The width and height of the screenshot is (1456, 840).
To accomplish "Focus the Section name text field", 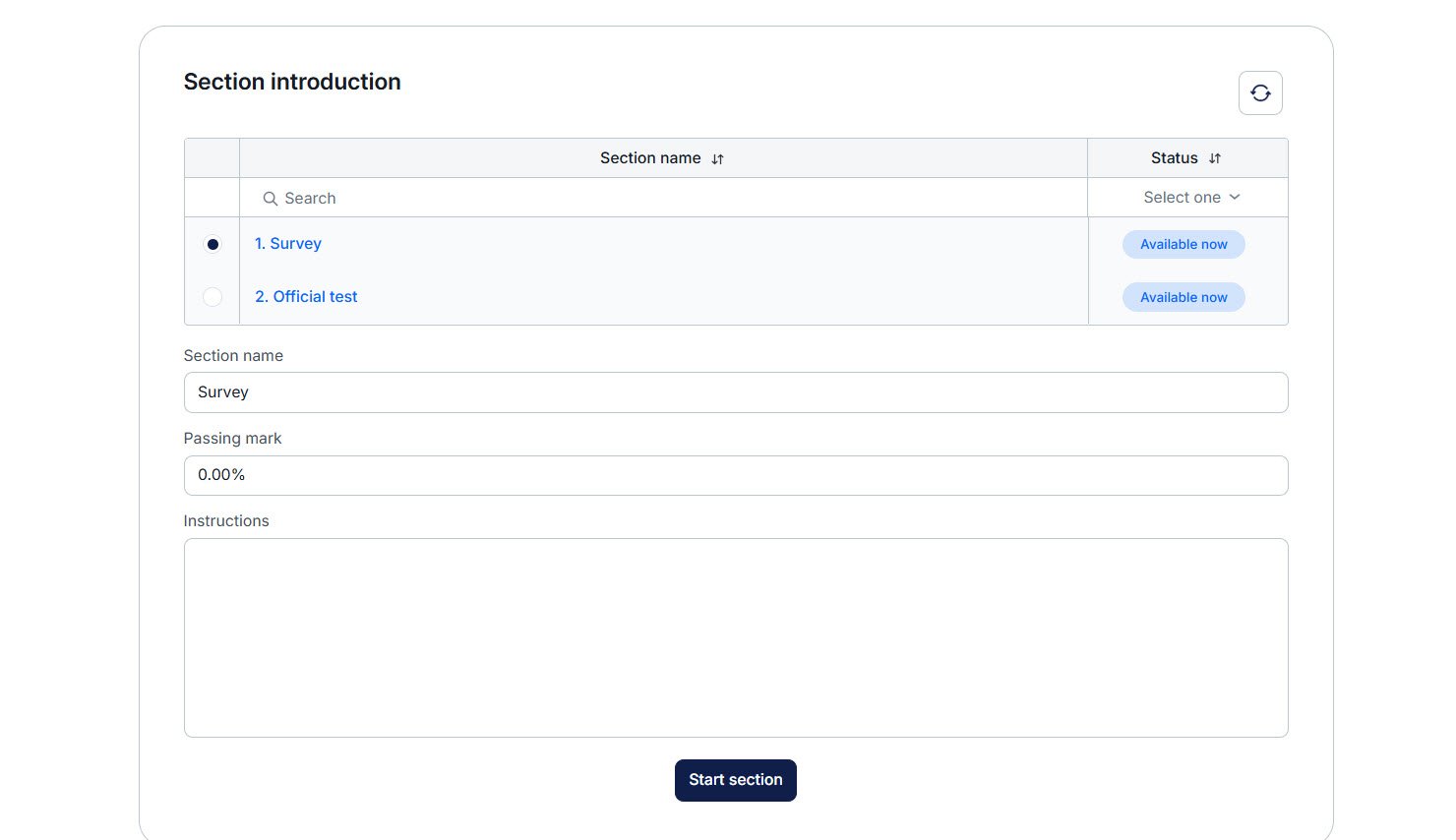I will coord(735,392).
